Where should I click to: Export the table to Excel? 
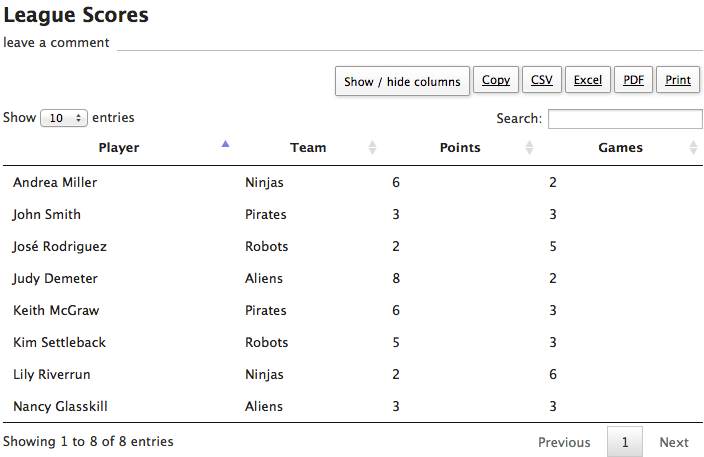(587, 80)
